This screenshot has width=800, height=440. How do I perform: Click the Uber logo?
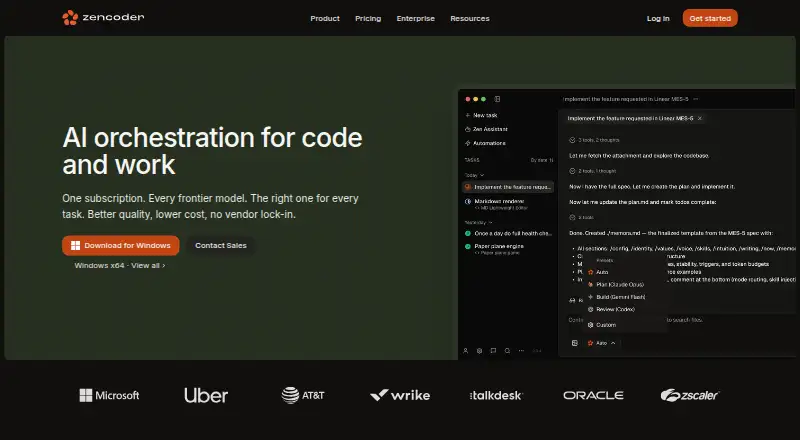click(x=206, y=395)
